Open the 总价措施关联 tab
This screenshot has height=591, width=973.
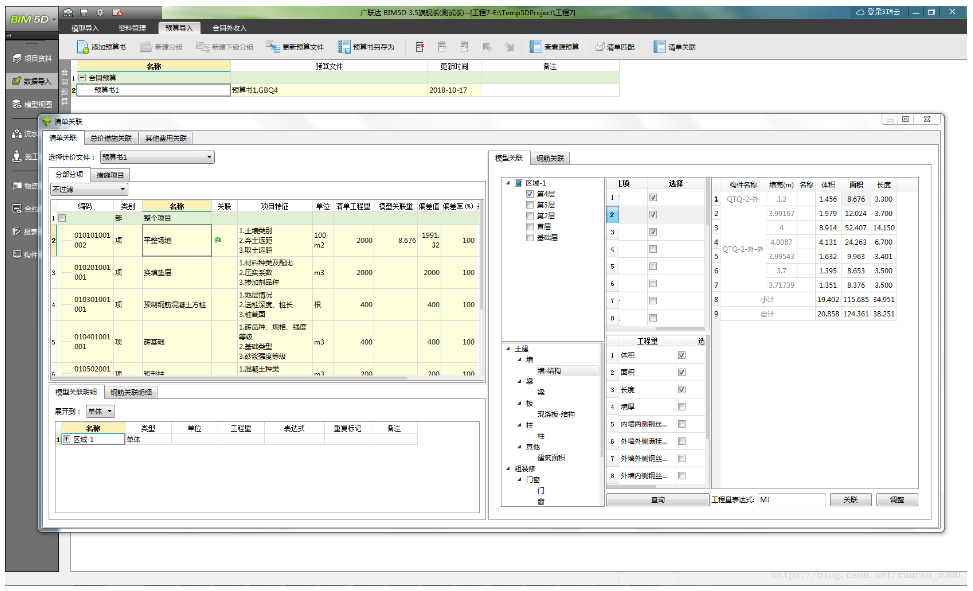click(x=111, y=138)
